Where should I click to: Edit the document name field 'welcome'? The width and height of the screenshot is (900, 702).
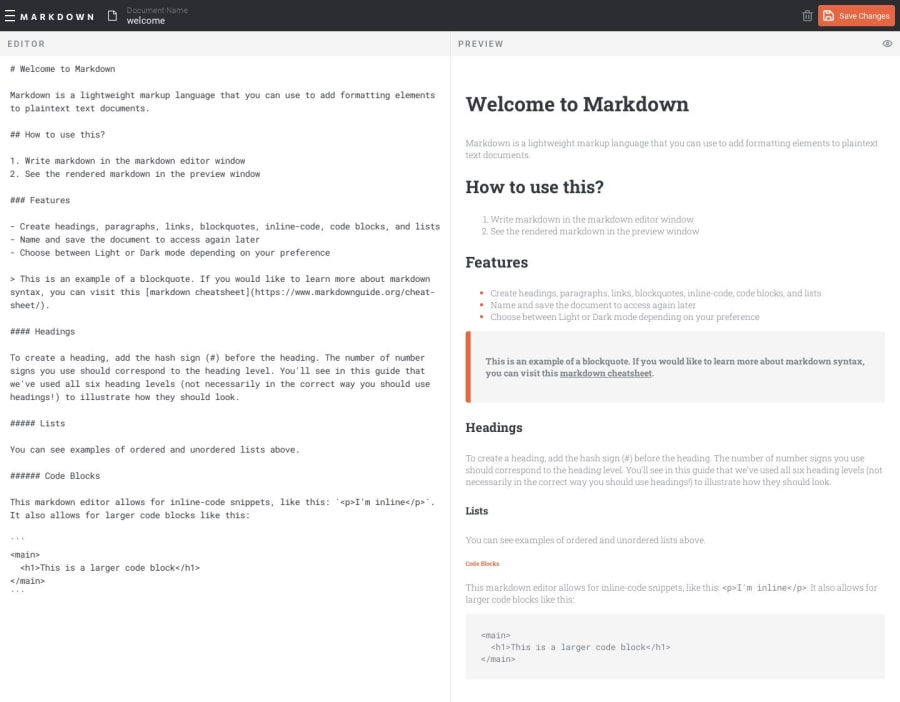(146, 21)
